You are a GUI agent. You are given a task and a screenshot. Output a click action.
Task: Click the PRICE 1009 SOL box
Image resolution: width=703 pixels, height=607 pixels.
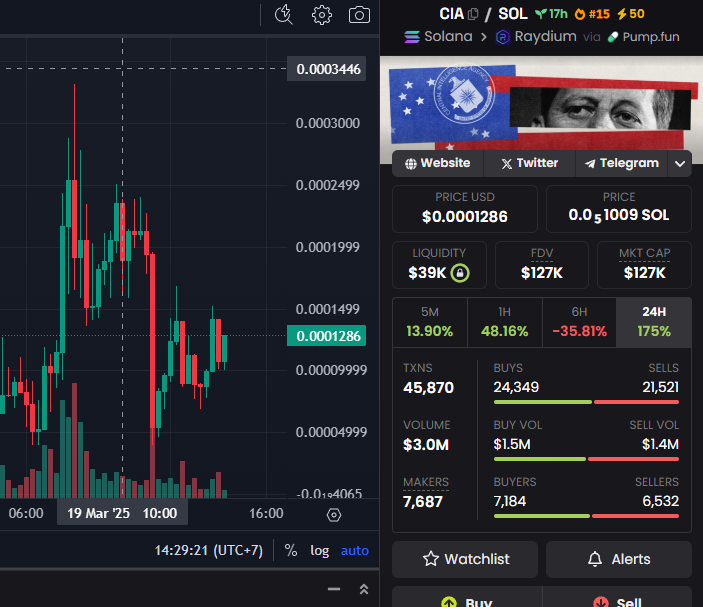619,209
